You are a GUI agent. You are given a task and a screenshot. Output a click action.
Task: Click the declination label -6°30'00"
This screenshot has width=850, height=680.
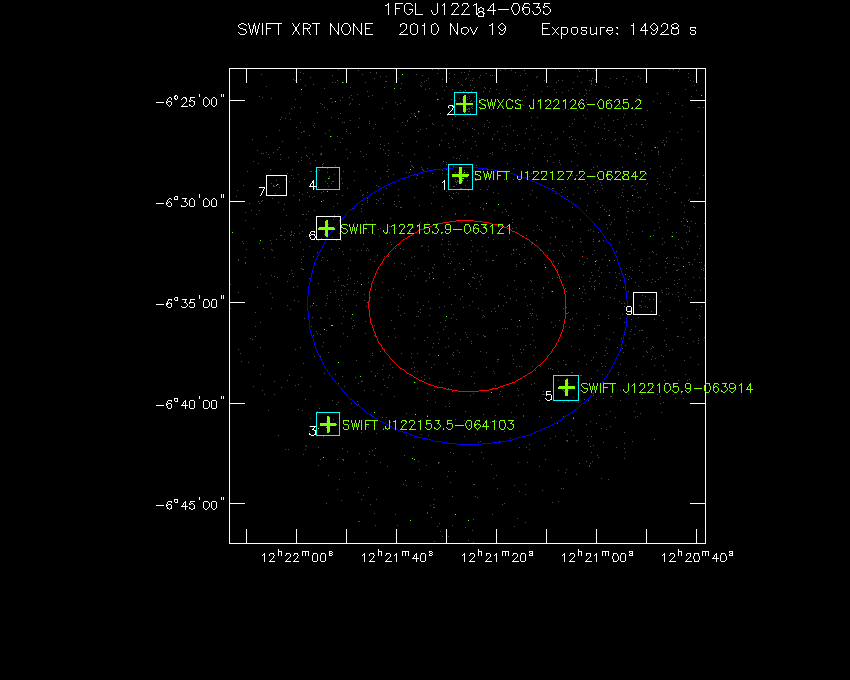pos(190,202)
